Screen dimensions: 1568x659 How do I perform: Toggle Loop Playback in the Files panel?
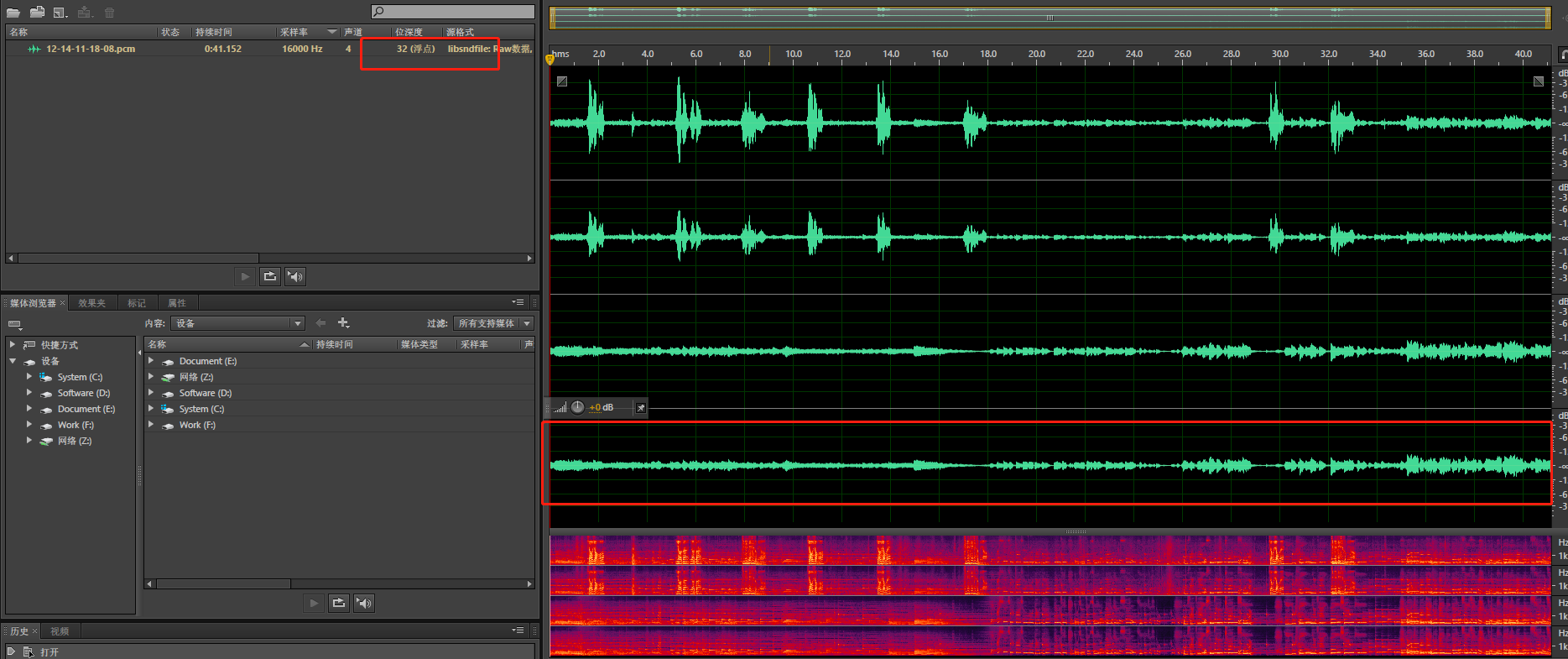(270, 276)
